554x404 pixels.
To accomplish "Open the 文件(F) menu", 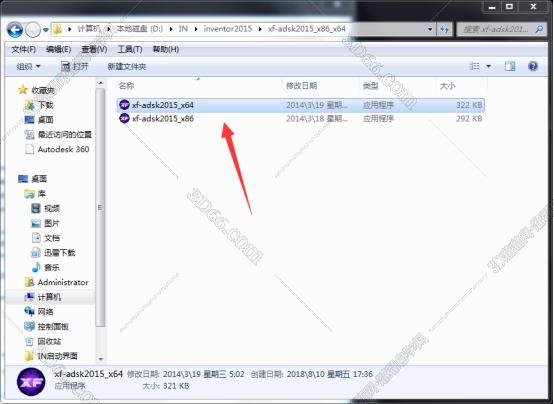I will tap(23, 49).
